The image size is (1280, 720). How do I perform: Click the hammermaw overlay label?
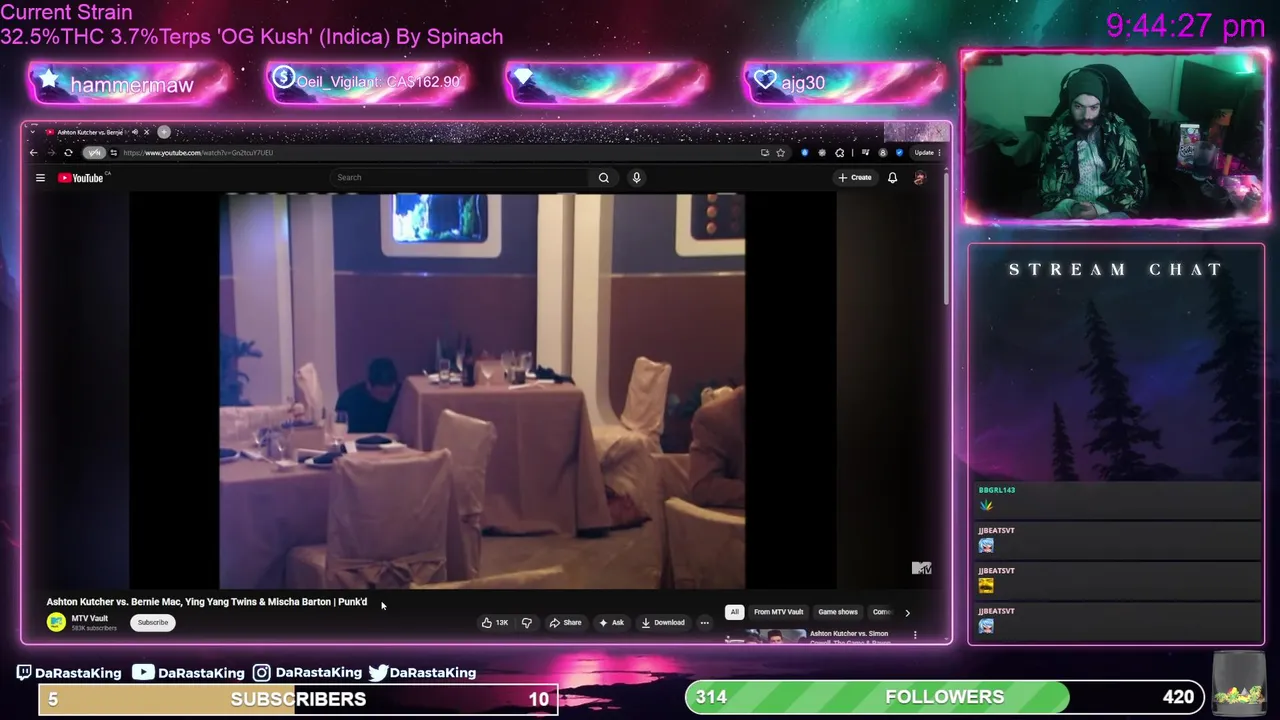tap(131, 85)
